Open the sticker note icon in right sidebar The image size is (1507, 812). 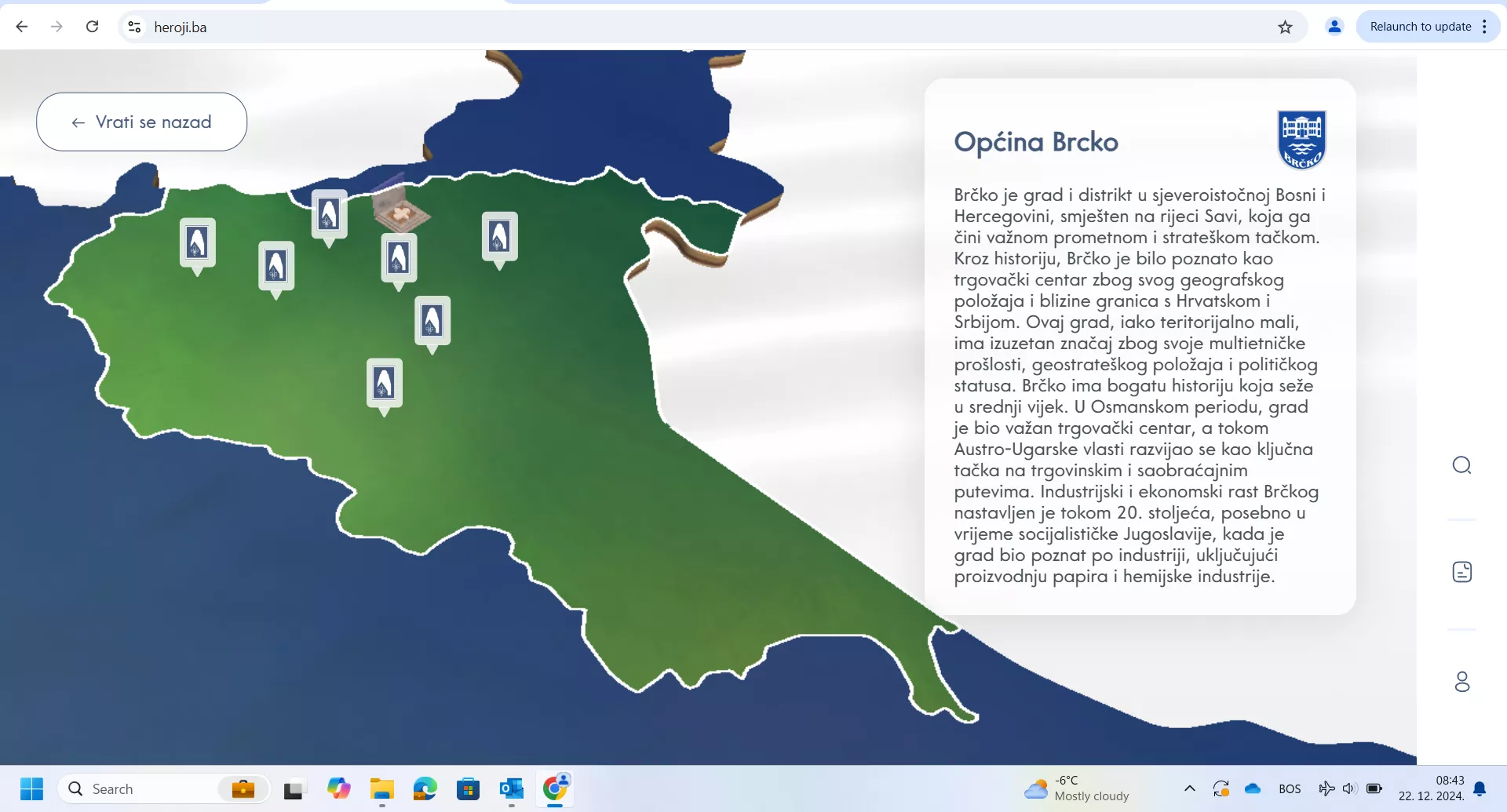1461,572
